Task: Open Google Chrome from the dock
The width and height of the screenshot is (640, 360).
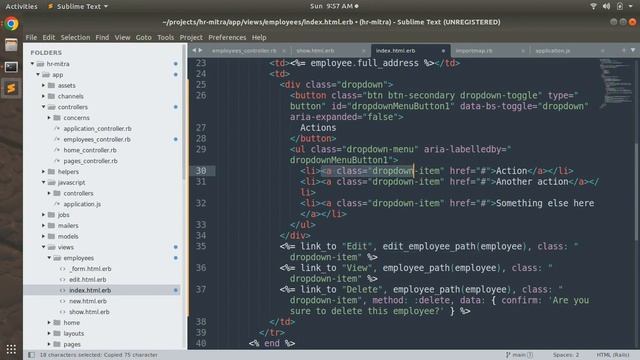Action: tap(11, 24)
